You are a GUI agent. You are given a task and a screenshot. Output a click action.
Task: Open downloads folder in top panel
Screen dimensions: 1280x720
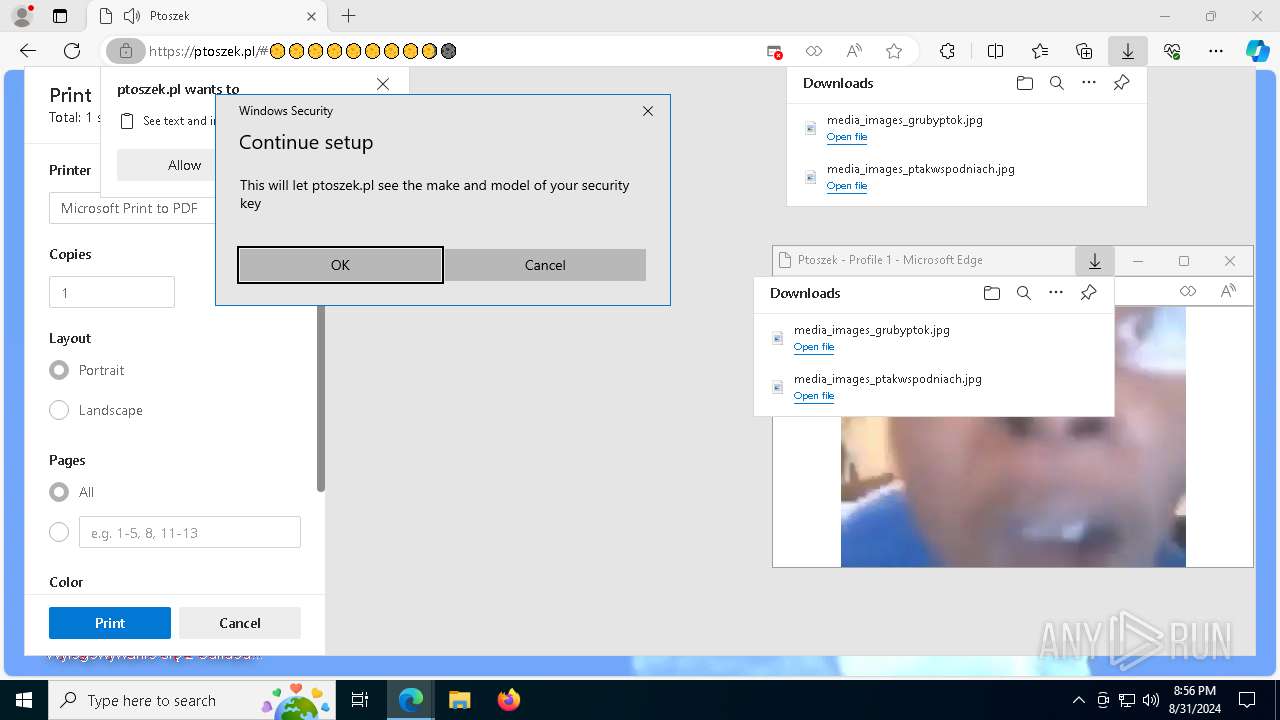[x=1024, y=83]
